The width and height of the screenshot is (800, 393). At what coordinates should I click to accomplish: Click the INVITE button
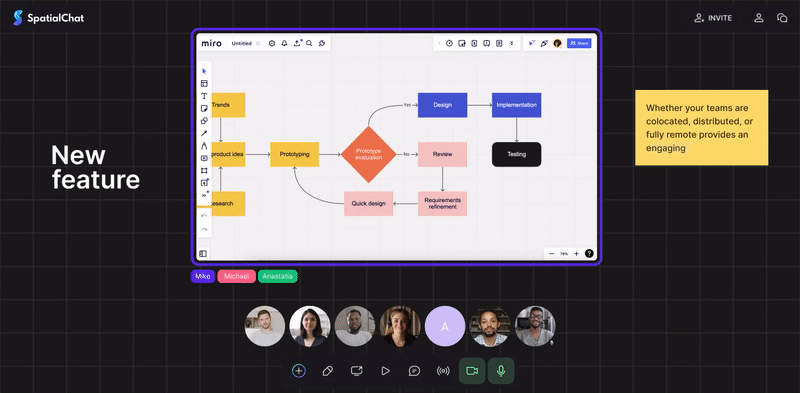point(713,18)
